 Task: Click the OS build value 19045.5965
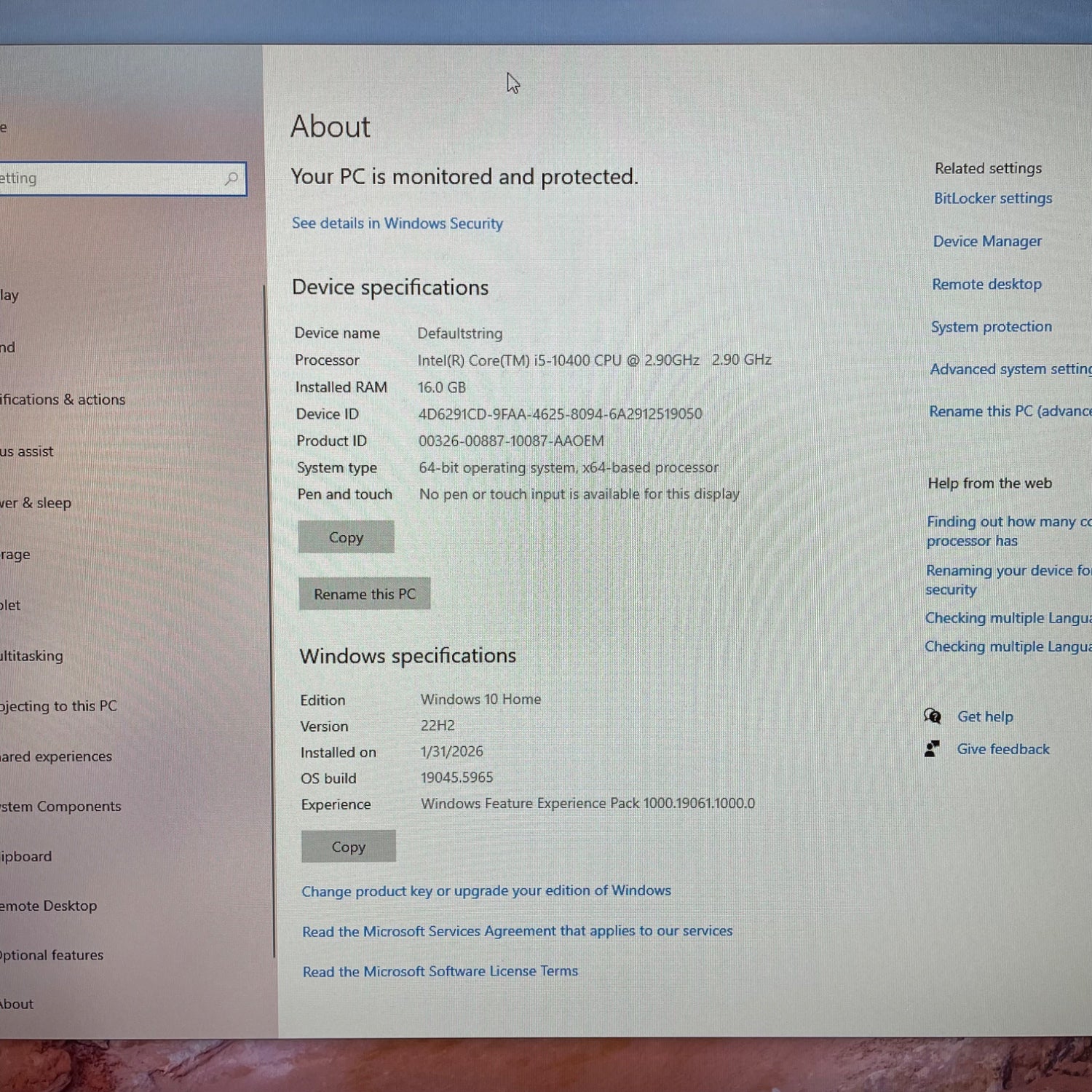point(456,778)
